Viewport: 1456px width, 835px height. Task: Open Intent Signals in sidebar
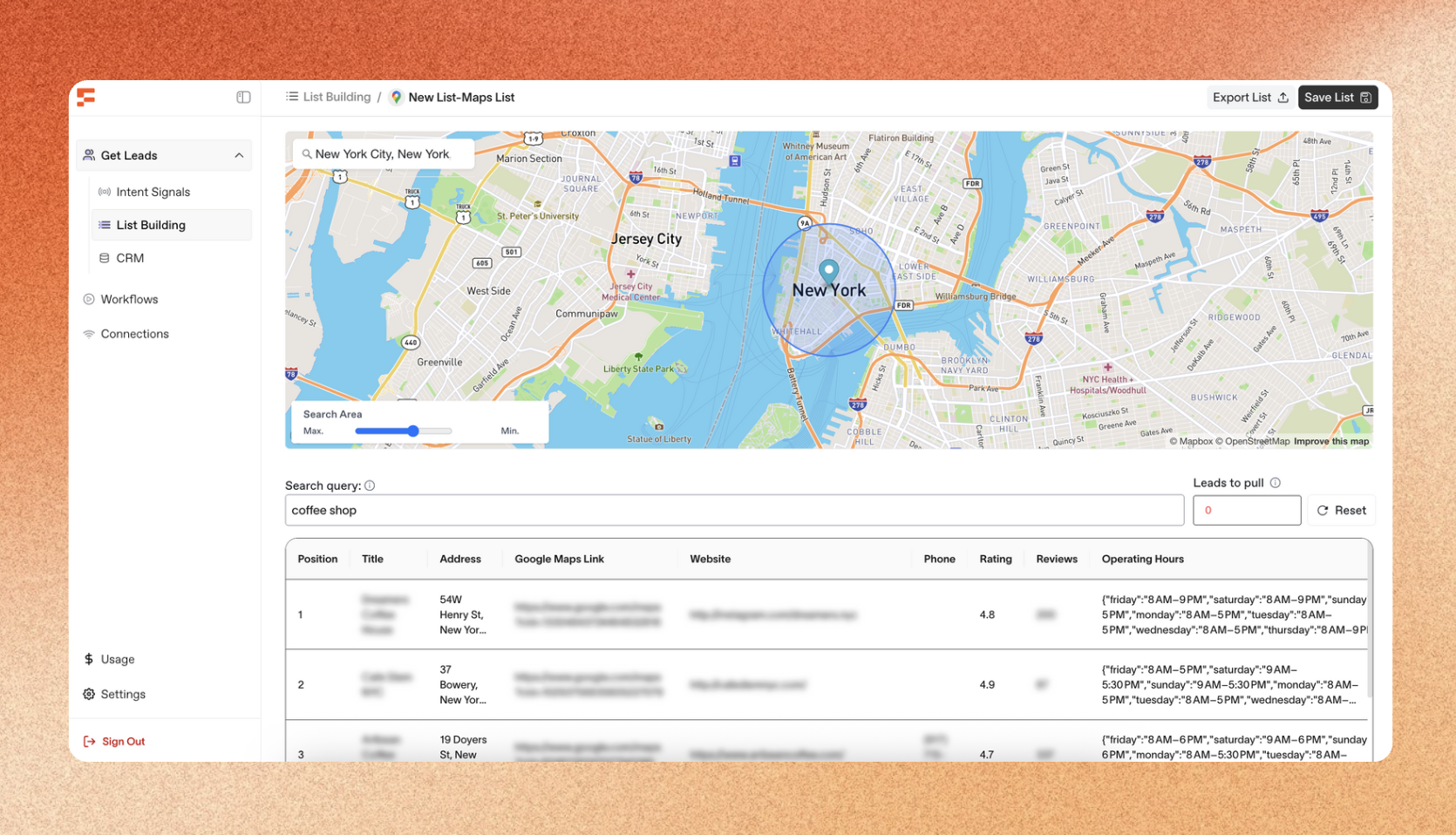pos(153,192)
